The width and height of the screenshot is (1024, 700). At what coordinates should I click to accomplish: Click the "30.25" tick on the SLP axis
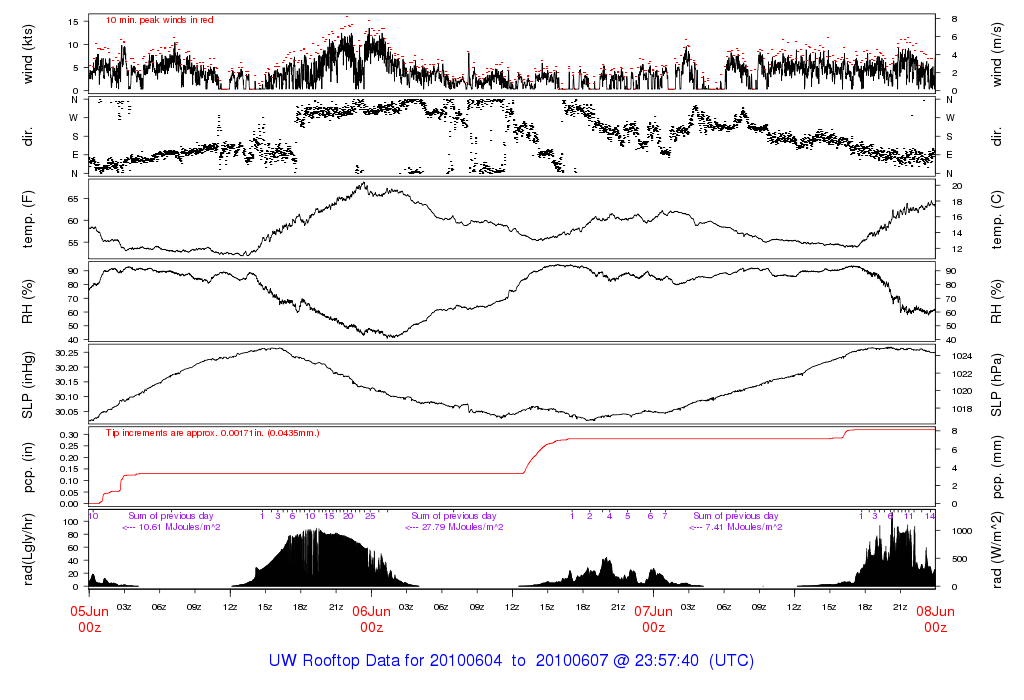pyautogui.click(x=67, y=353)
